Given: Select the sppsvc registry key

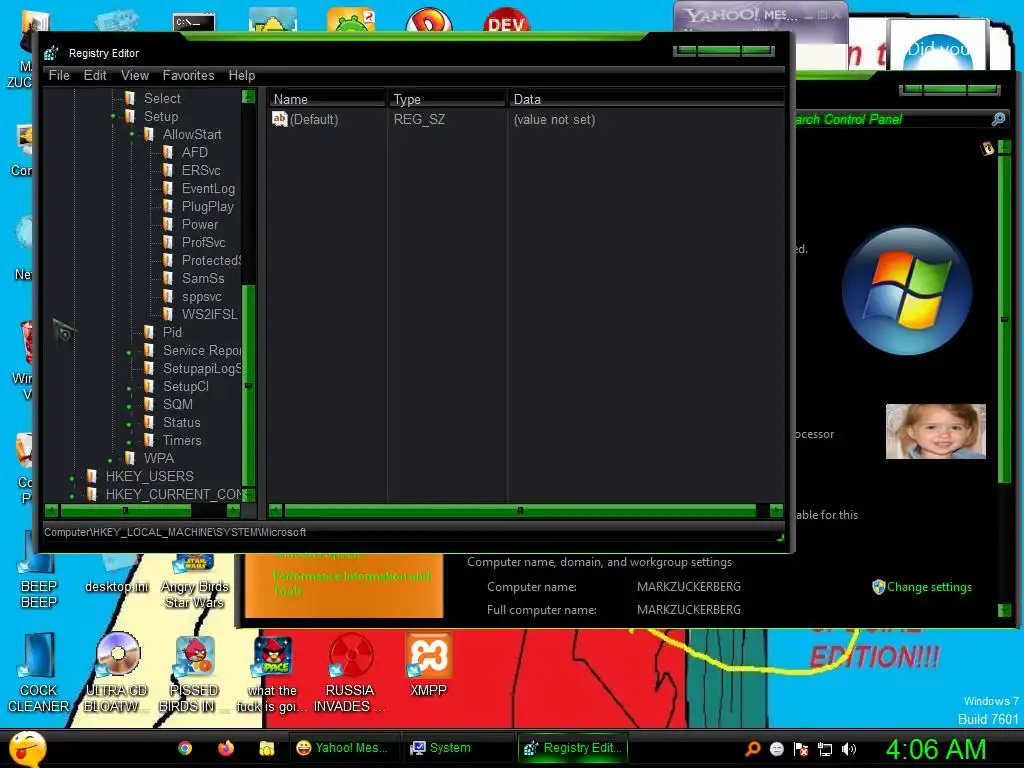Looking at the screenshot, I should 201,296.
